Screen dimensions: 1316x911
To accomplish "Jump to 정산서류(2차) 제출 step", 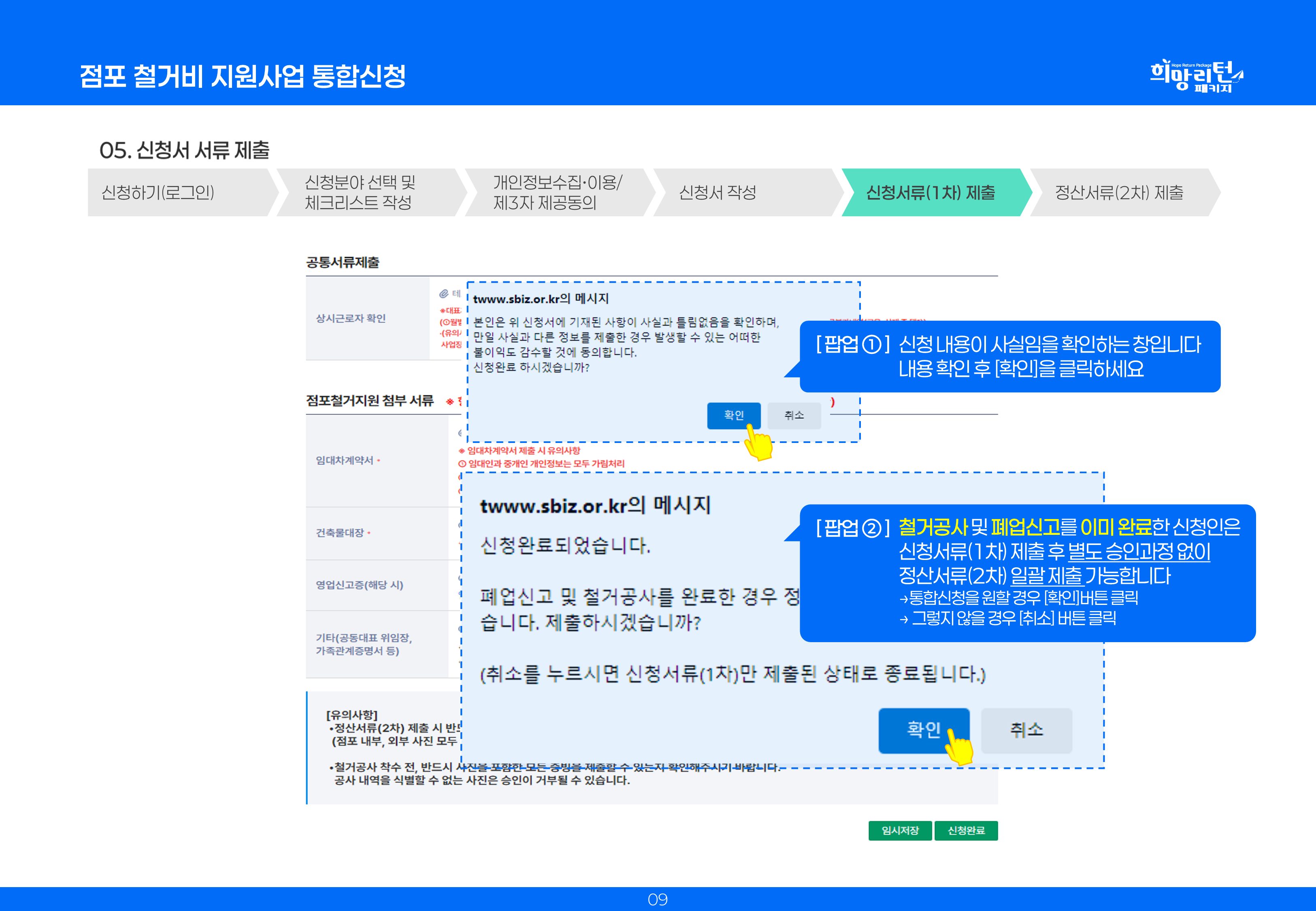I will tap(1118, 192).
